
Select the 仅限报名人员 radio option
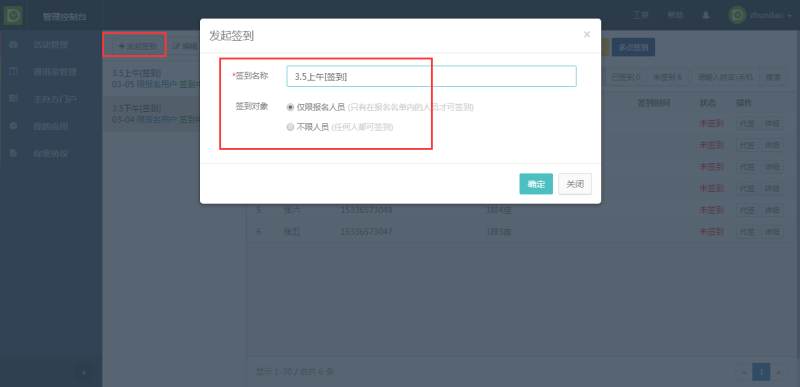tap(290, 108)
